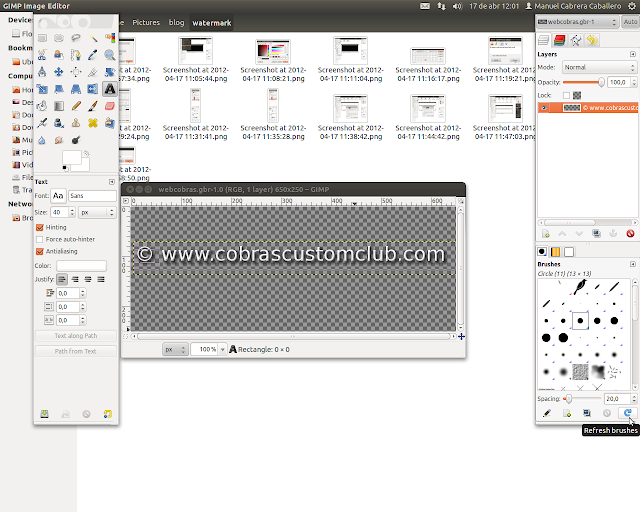
Task: Select the Text tool
Action: (x=110, y=89)
